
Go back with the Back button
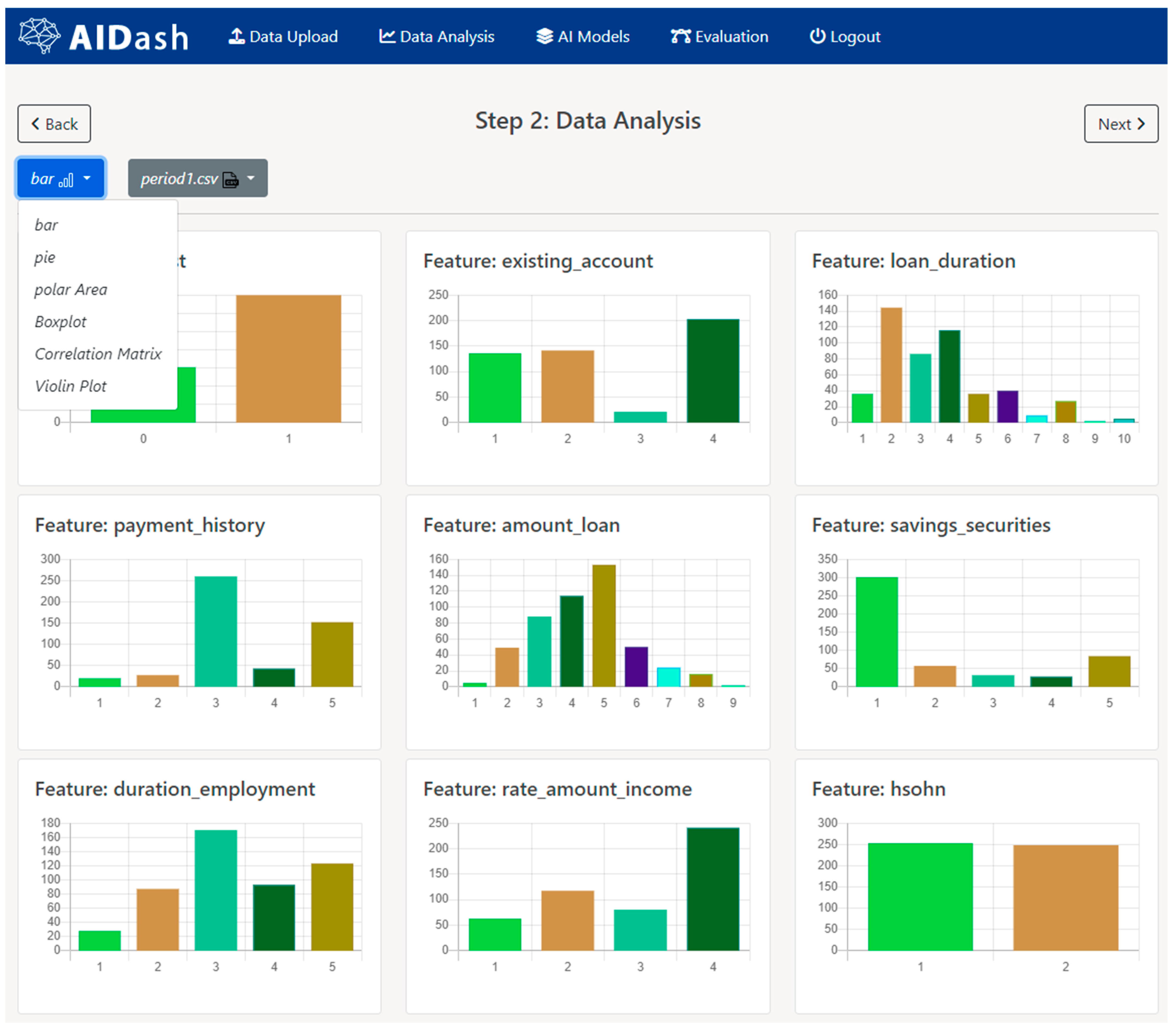point(54,124)
